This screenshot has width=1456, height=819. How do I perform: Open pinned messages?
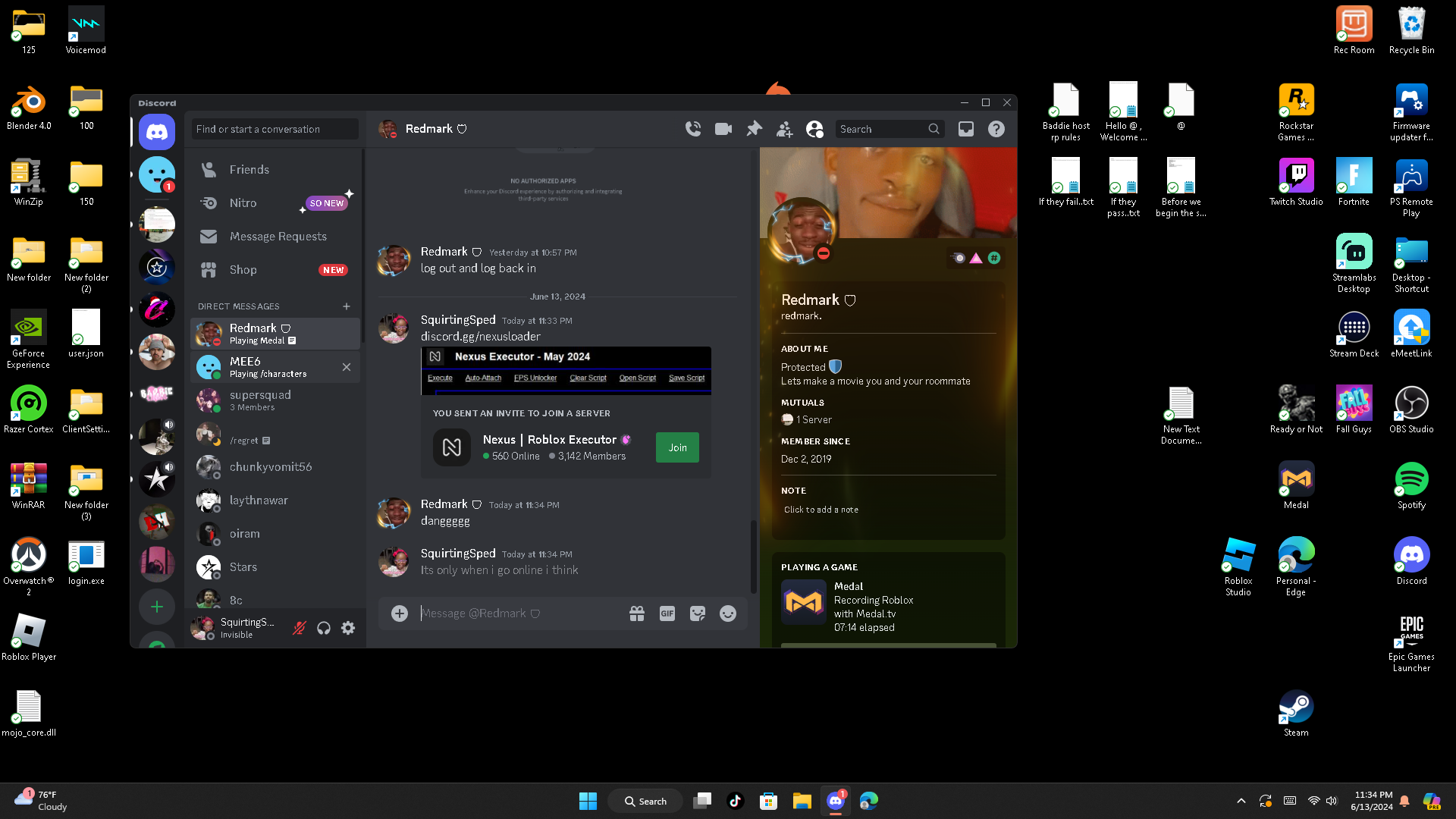click(x=754, y=129)
